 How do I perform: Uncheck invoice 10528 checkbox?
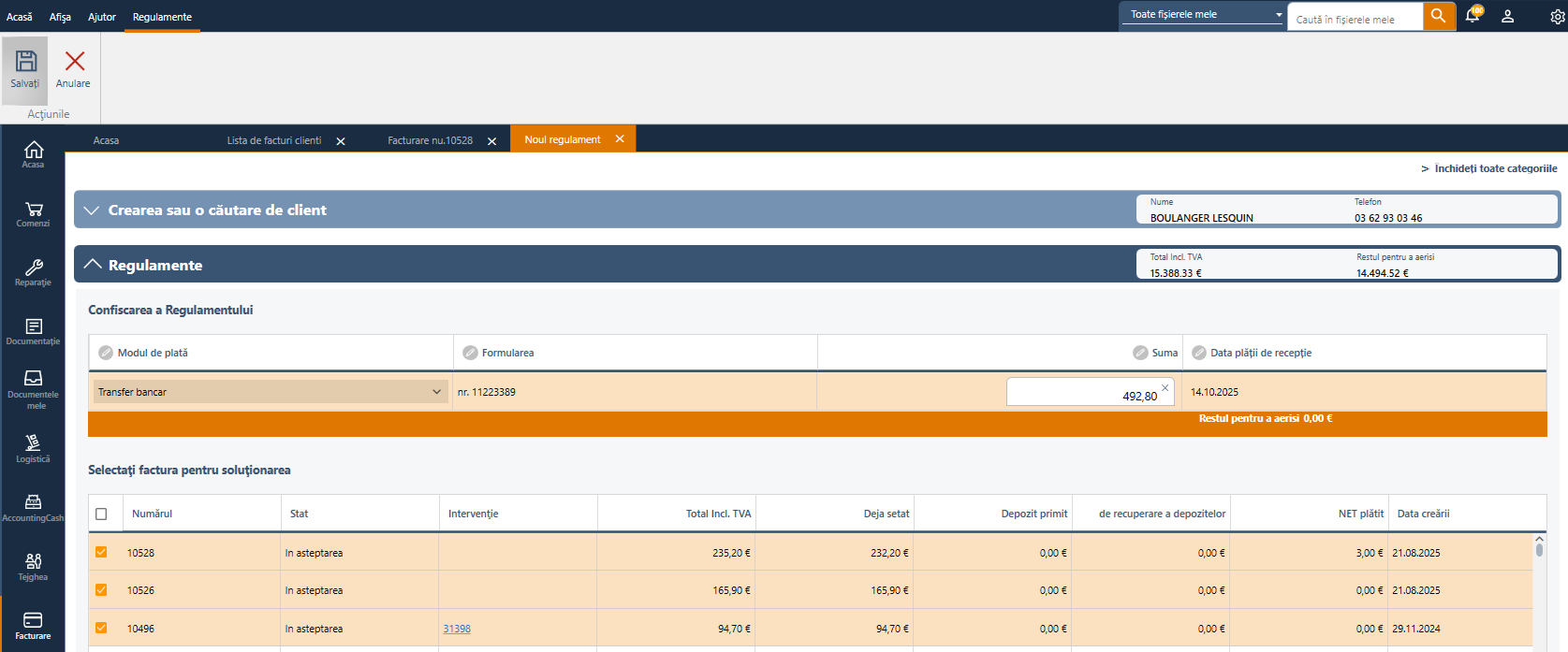[x=101, y=552]
